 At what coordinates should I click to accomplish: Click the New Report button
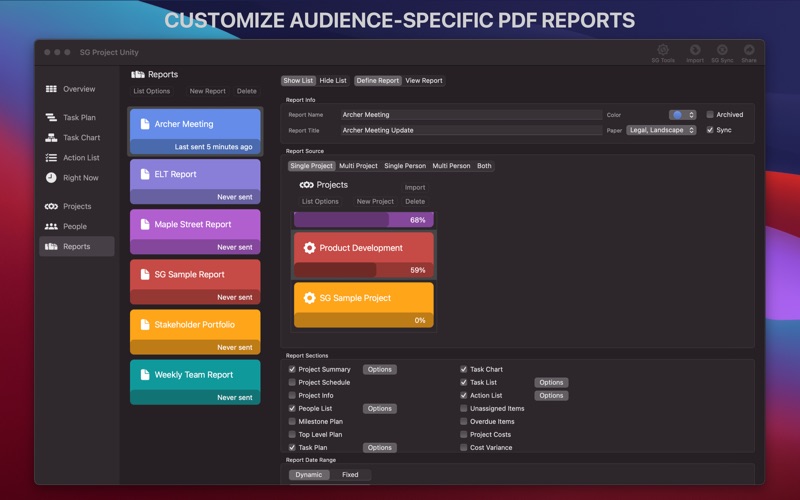[x=208, y=91]
